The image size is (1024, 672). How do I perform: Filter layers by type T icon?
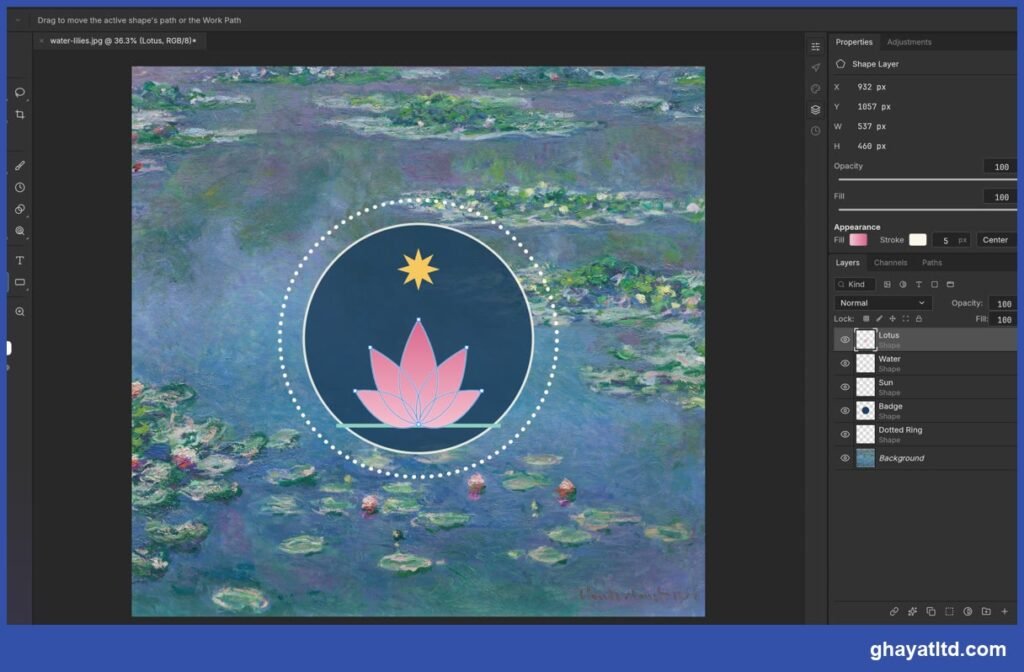click(x=918, y=284)
